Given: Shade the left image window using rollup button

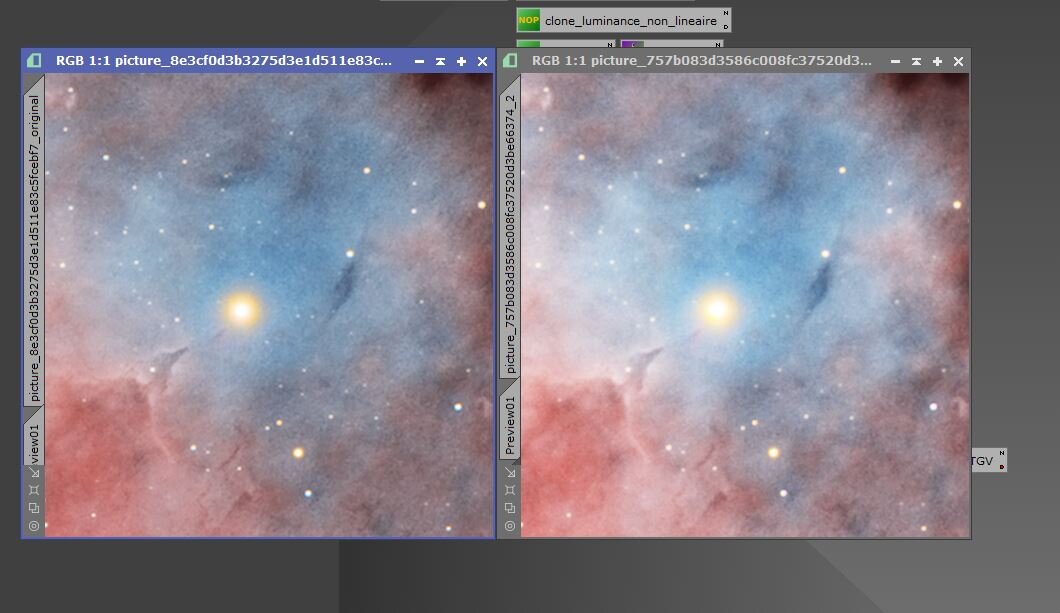Looking at the screenshot, I should 440,61.
